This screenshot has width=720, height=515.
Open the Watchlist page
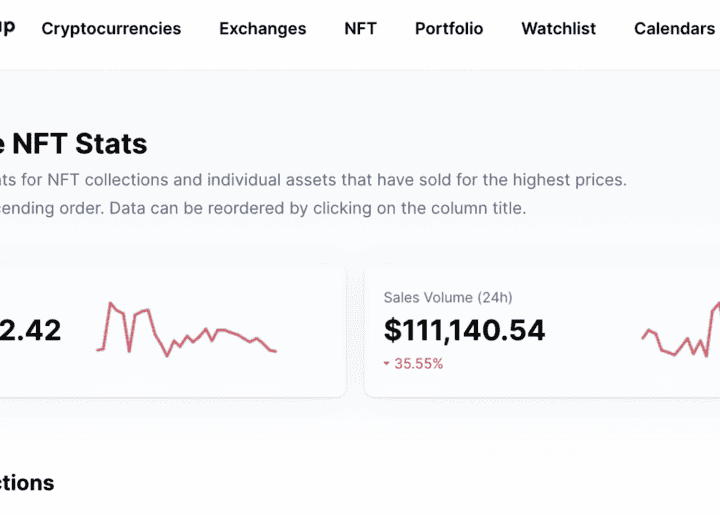558,28
